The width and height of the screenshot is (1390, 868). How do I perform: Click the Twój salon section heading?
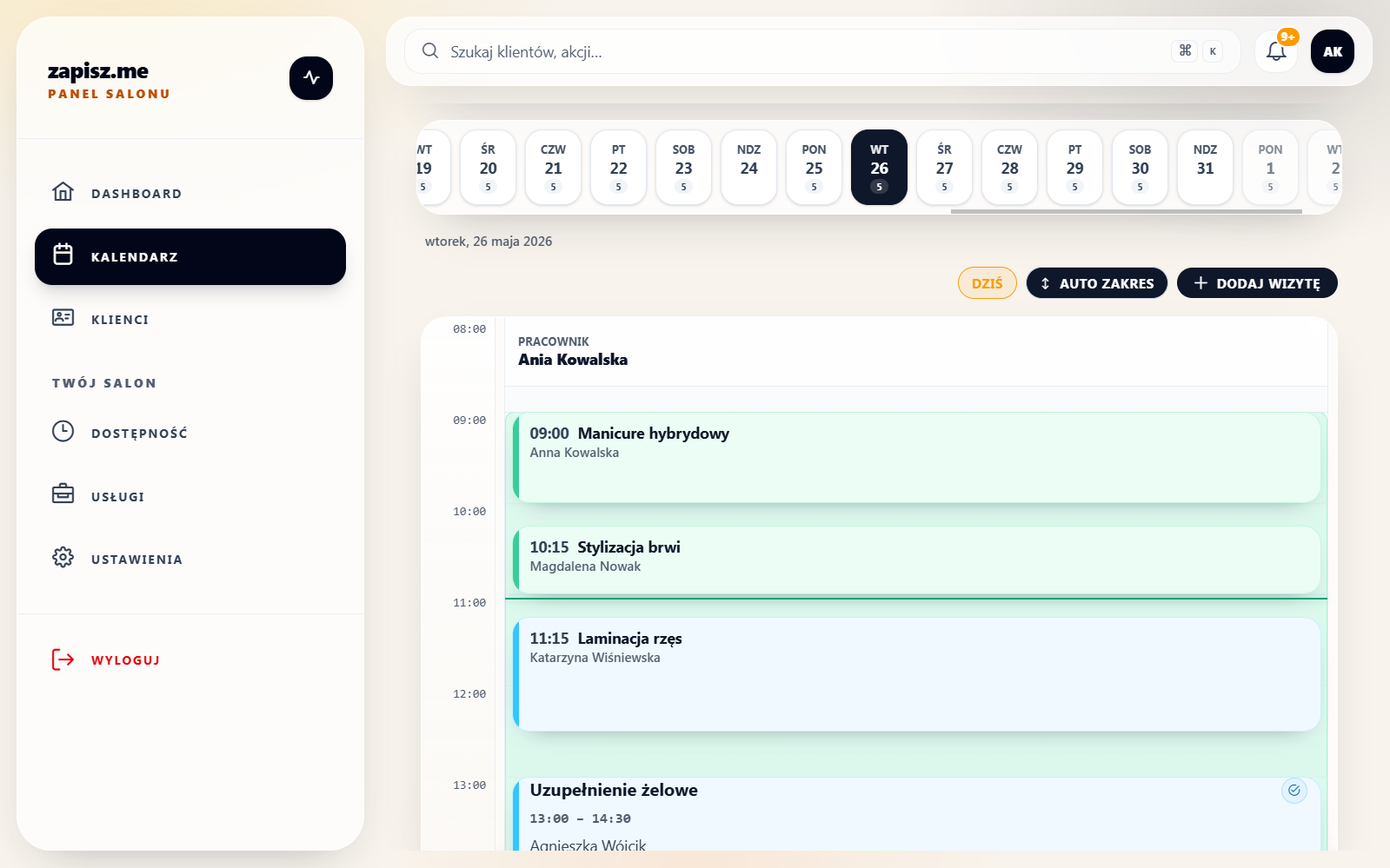point(104,383)
